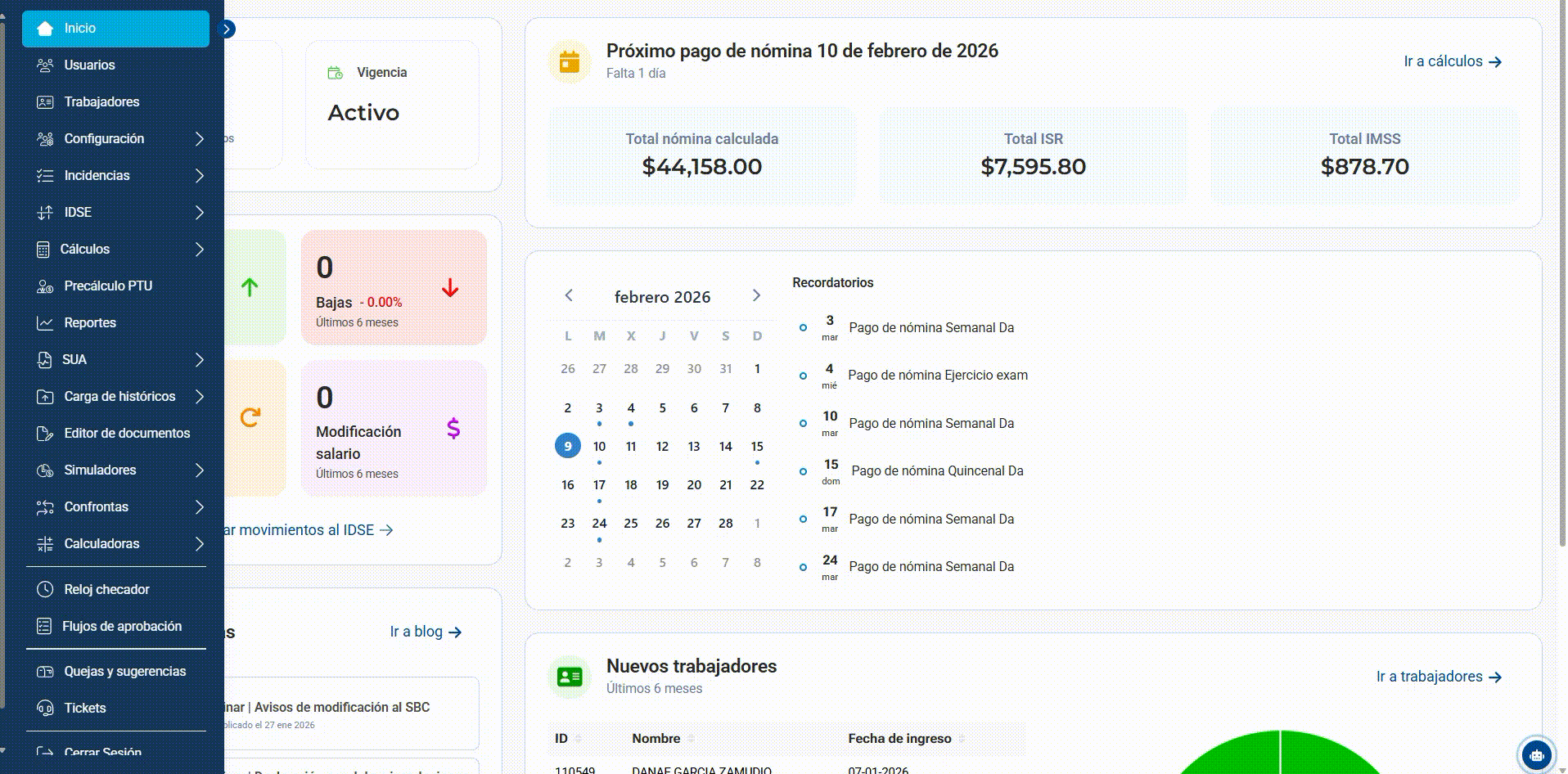Click the Incidencias checklist icon
This screenshot has width=1568, height=774.
pyautogui.click(x=45, y=176)
